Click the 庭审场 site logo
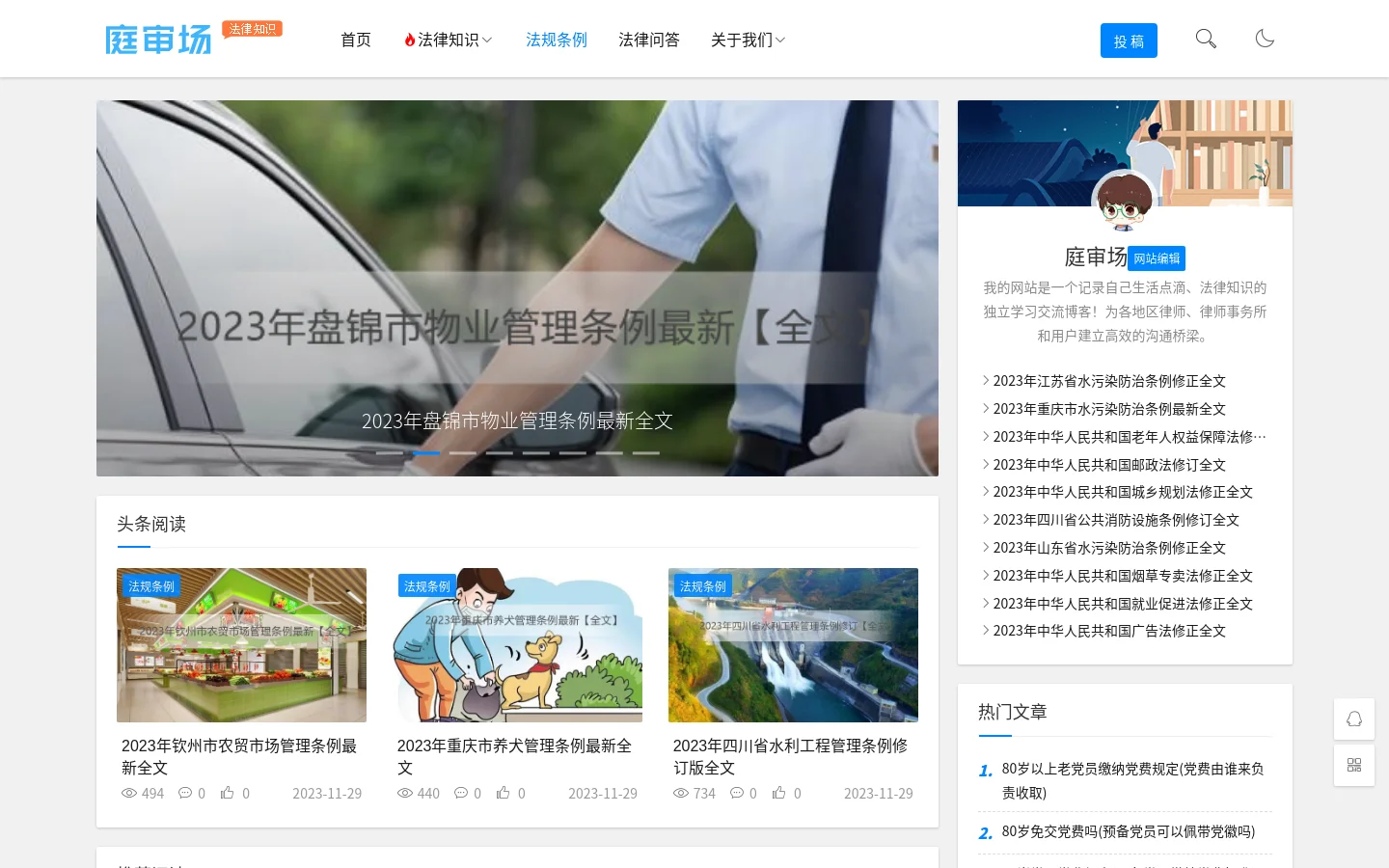The width and height of the screenshot is (1389, 868). pos(158,40)
